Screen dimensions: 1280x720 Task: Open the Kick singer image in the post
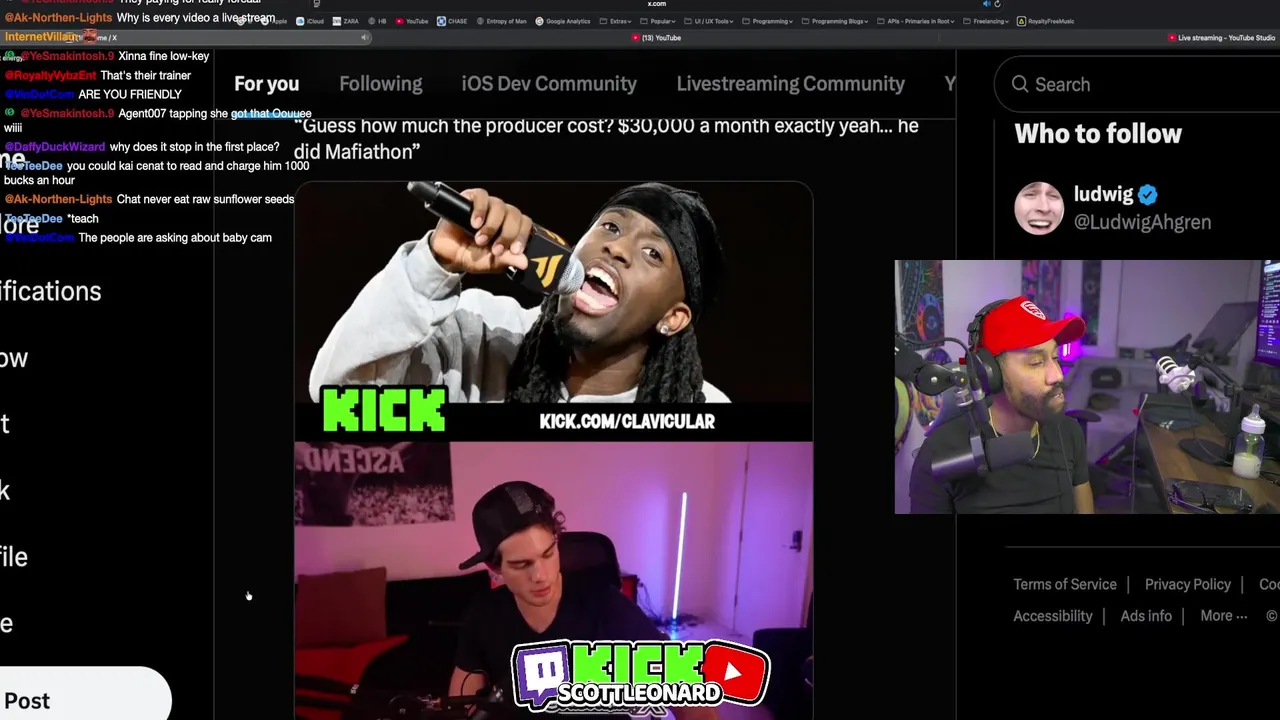tap(553, 311)
